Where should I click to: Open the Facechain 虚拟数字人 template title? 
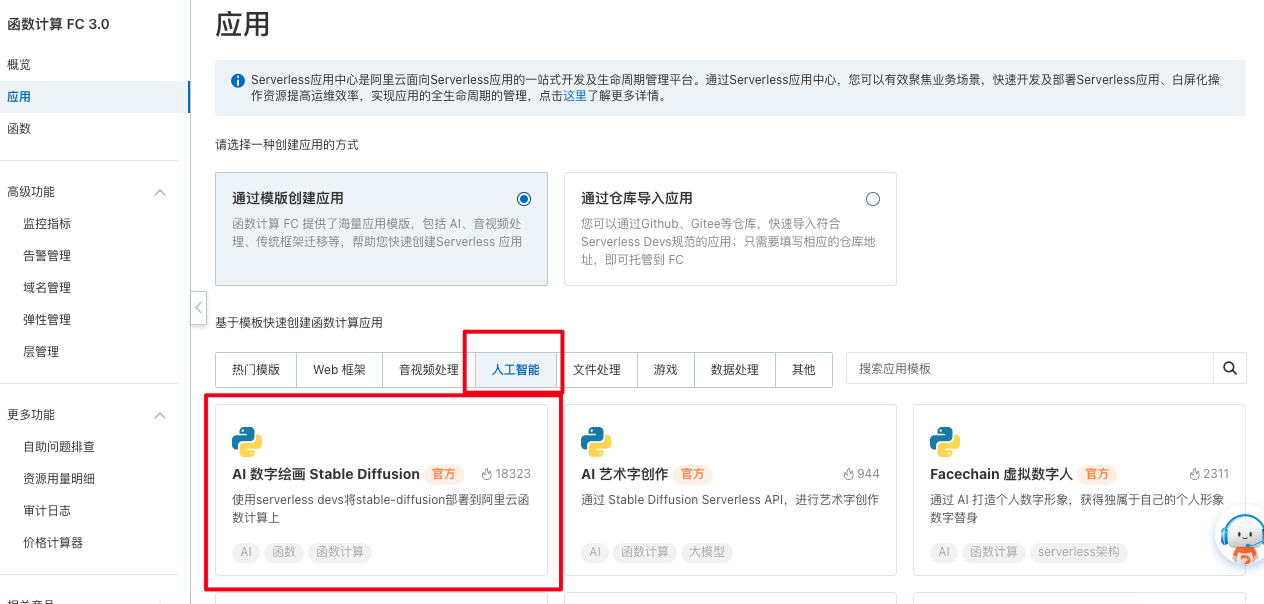click(x=1001, y=474)
